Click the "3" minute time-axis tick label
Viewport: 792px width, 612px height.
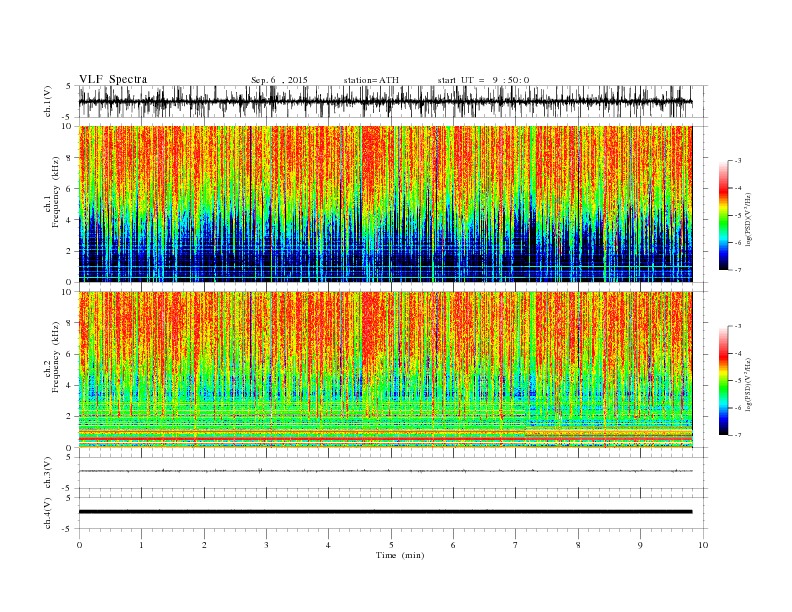tap(266, 545)
